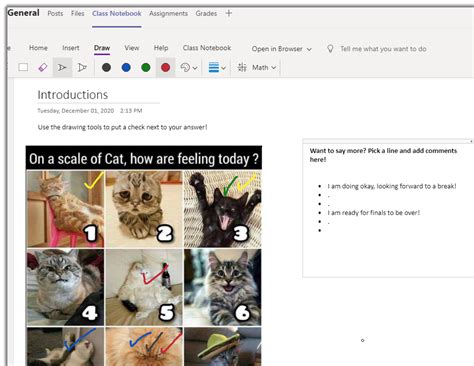This screenshot has width=474, height=366.
Task: Click the page date Tuesday, December 01, 2020
Action: pos(76,111)
